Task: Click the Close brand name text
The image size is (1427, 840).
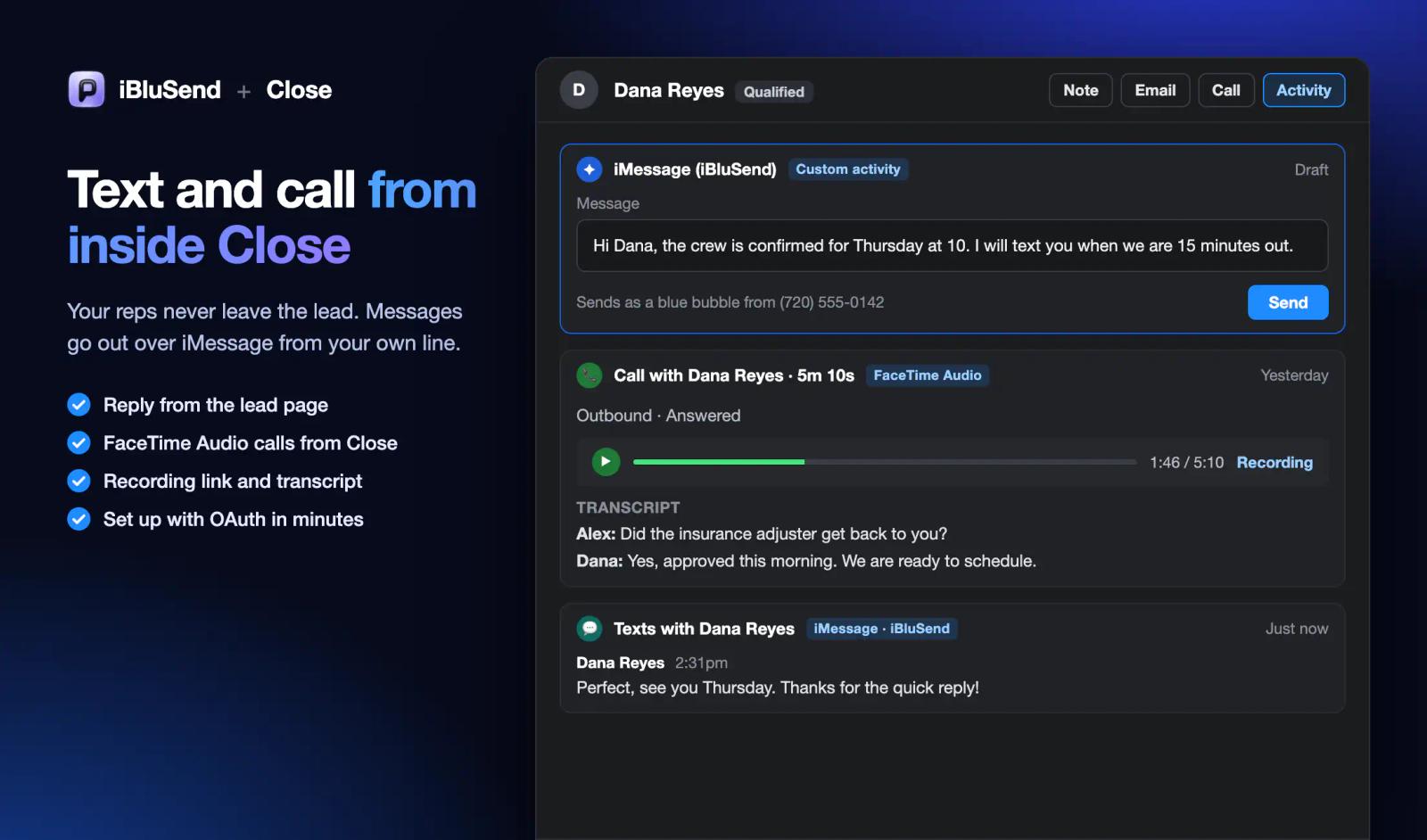Action: tap(299, 90)
